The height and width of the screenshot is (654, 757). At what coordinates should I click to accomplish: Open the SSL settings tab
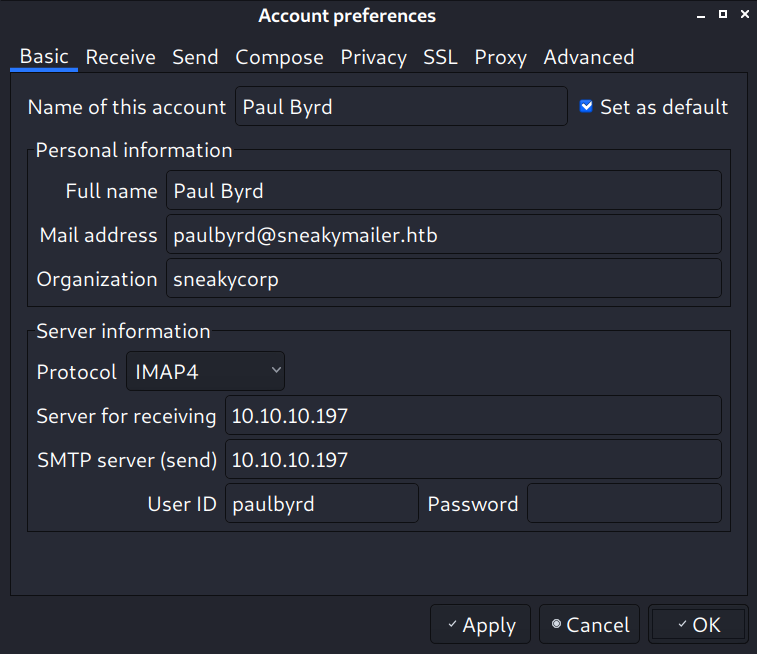coord(440,57)
